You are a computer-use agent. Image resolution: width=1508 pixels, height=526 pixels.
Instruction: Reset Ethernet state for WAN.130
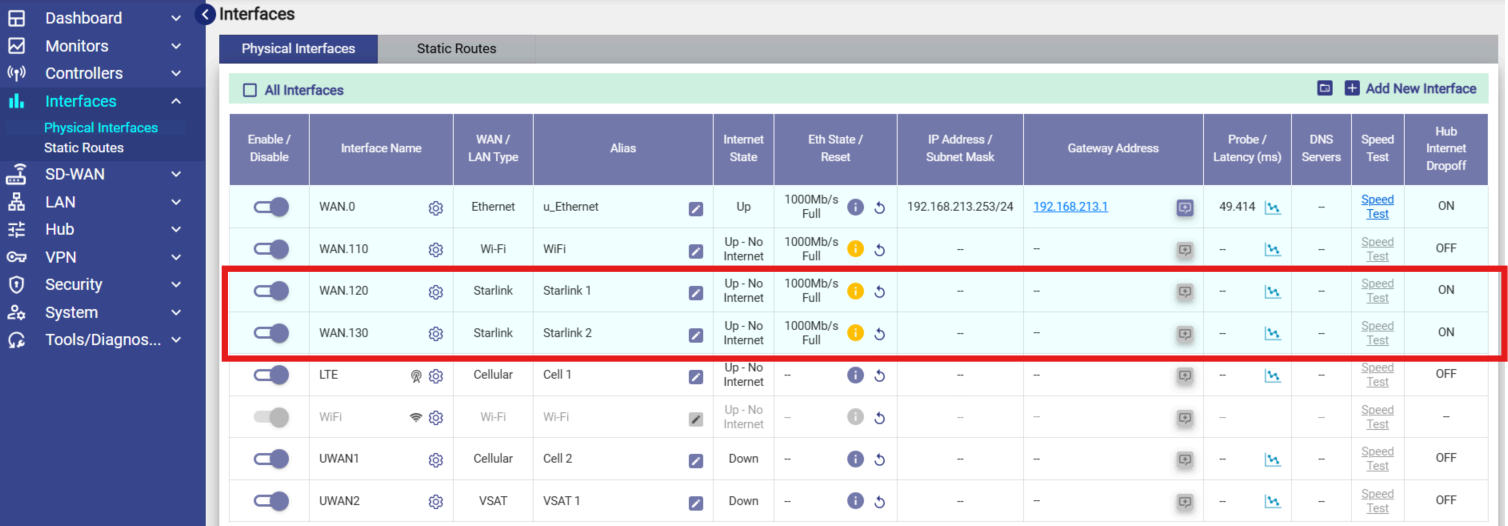click(880, 334)
